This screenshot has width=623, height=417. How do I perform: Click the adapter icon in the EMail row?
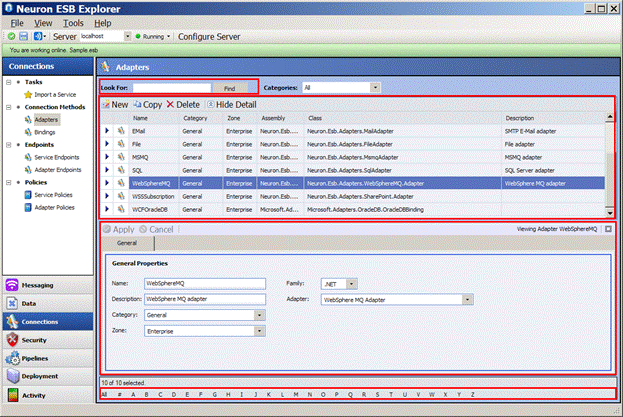pyautogui.click(x=121, y=131)
